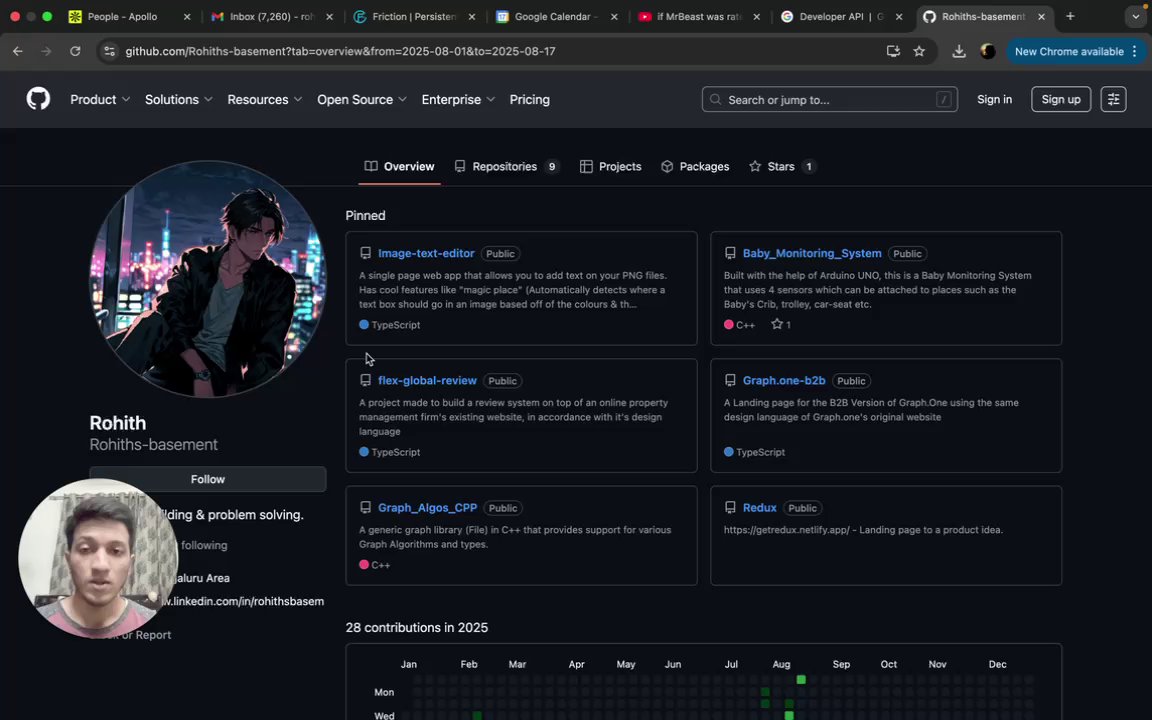
Task: Click the browser address bar URL
Action: (340, 51)
